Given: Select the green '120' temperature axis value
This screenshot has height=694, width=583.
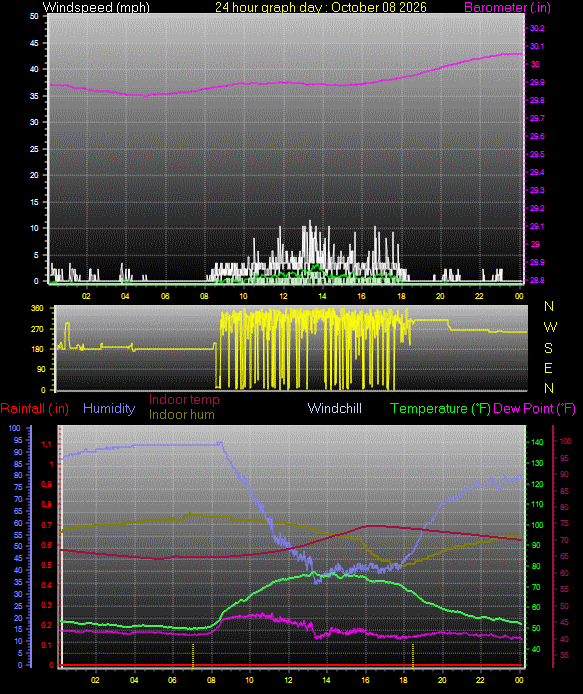Looking at the screenshot, I should click(x=537, y=484).
